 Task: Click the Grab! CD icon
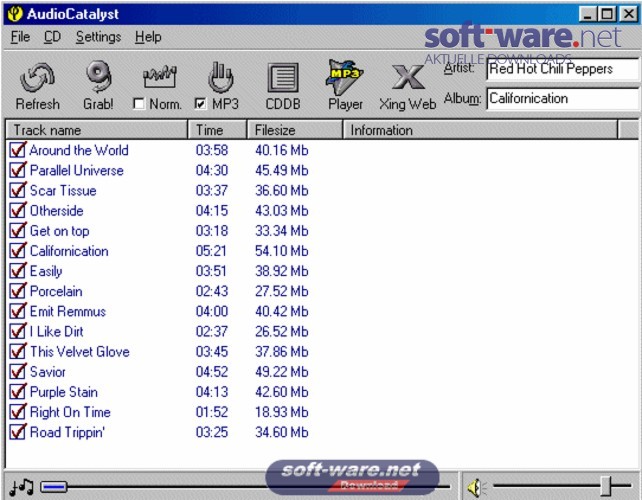click(x=98, y=77)
